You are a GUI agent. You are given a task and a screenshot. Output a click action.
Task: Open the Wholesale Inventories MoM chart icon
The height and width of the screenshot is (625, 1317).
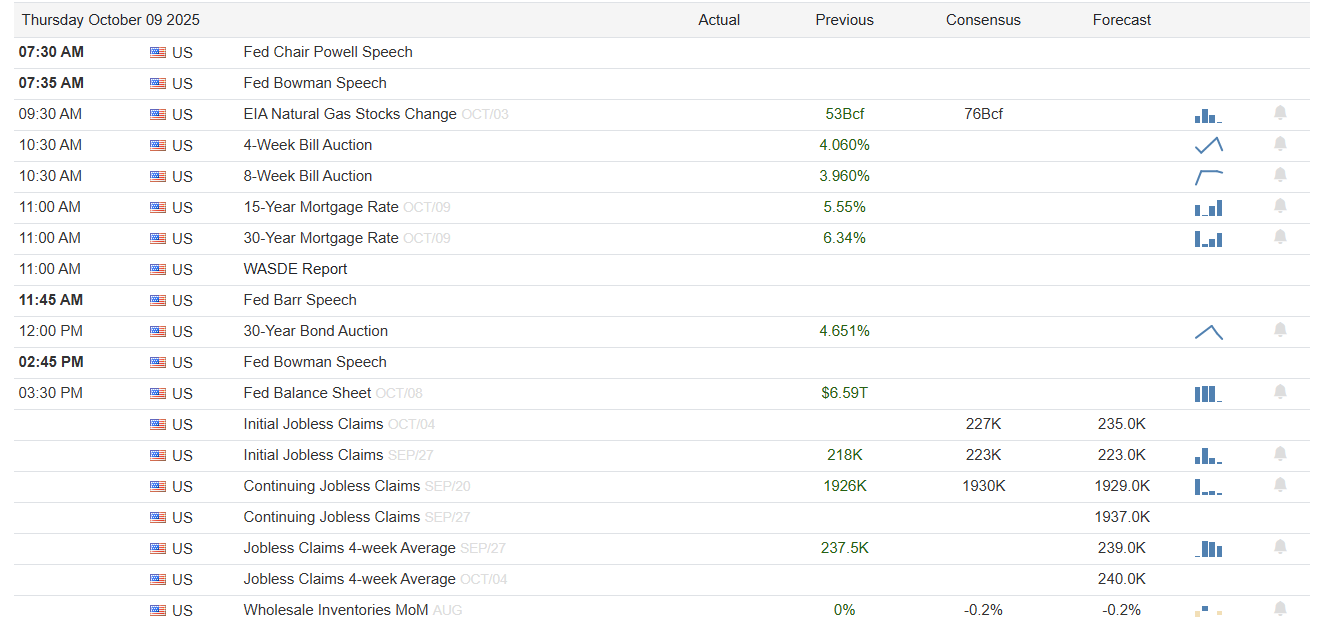coord(1208,610)
